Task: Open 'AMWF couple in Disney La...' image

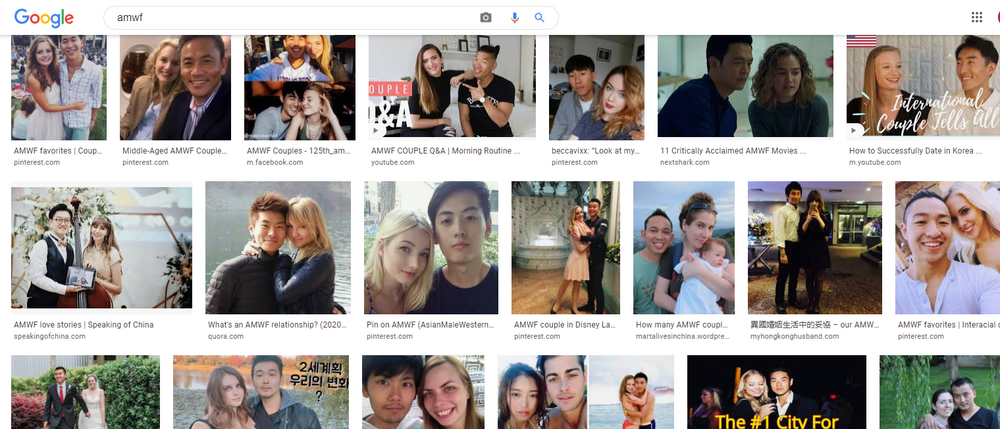Action: 566,247
